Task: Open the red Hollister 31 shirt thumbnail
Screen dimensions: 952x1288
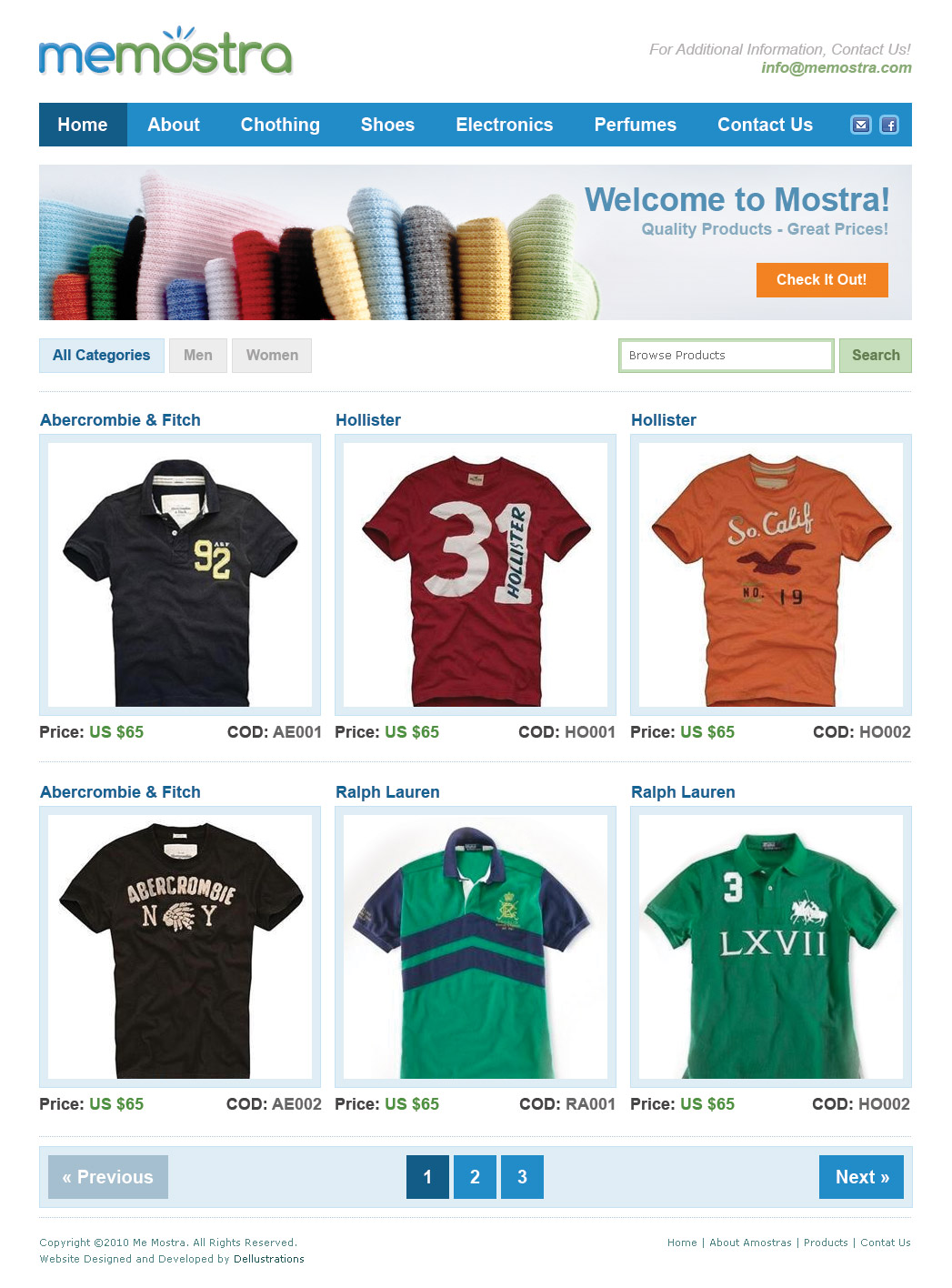Action: (476, 575)
